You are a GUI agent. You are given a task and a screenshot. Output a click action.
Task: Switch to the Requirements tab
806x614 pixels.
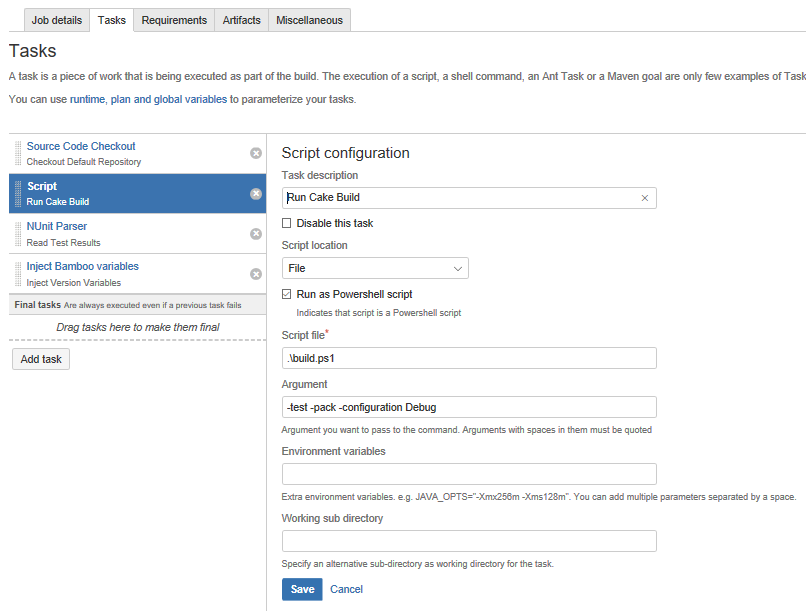tap(174, 20)
